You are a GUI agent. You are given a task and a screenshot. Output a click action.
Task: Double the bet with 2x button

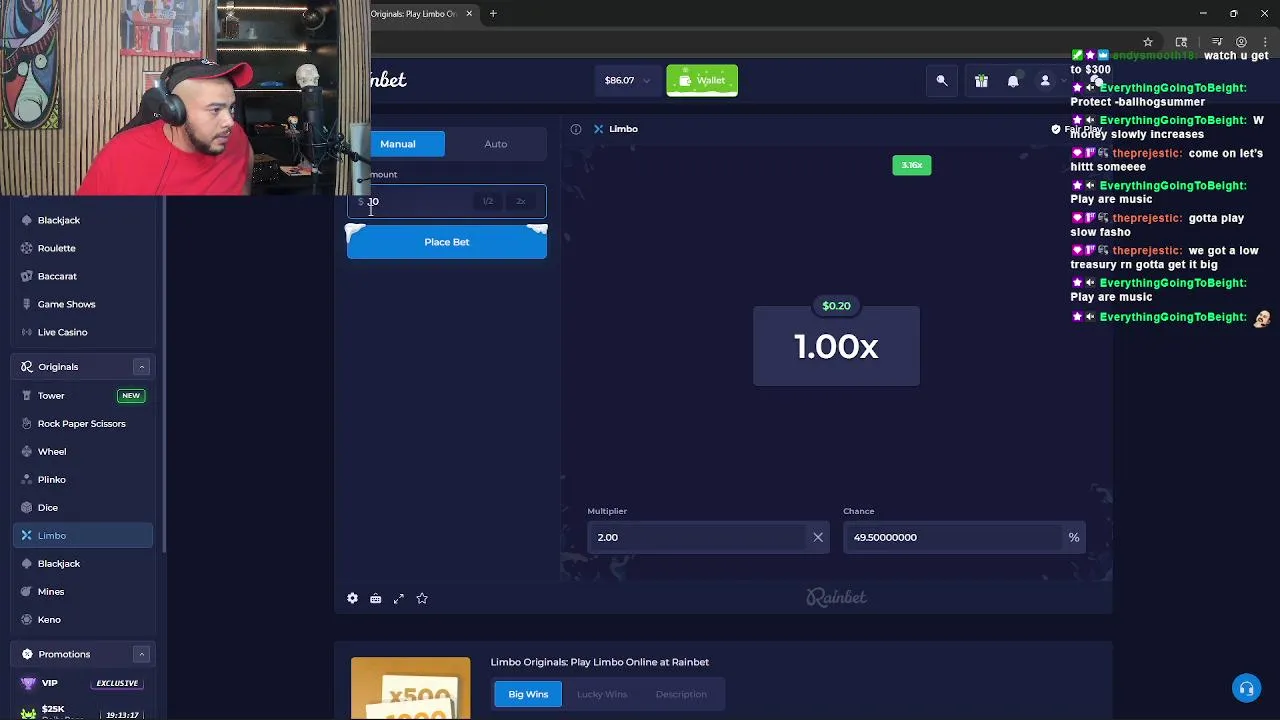(521, 201)
